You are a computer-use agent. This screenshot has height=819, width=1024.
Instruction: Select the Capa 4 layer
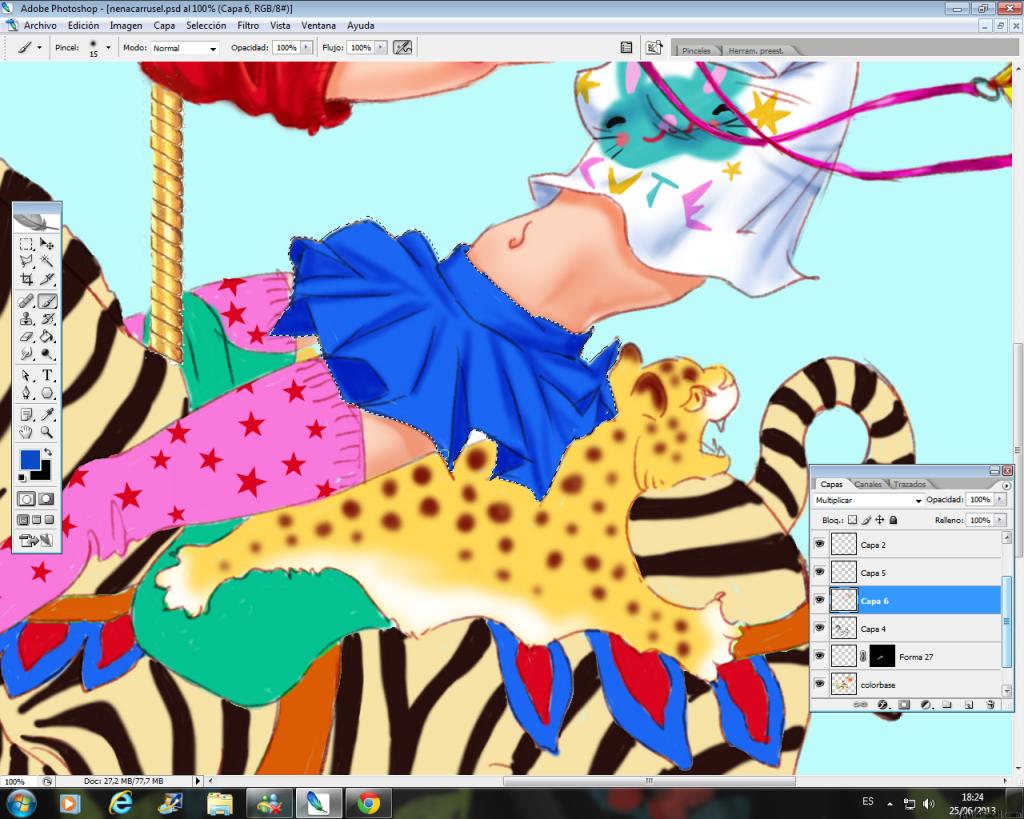pyautogui.click(x=915, y=629)
